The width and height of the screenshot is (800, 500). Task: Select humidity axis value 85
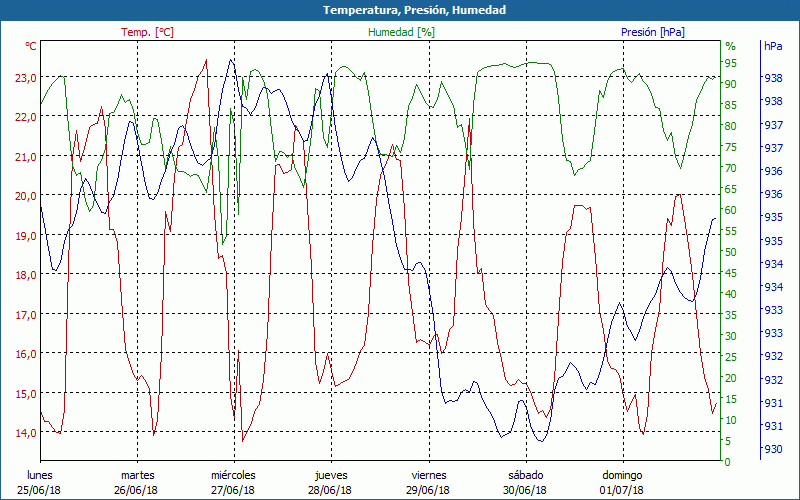[731, 105]
